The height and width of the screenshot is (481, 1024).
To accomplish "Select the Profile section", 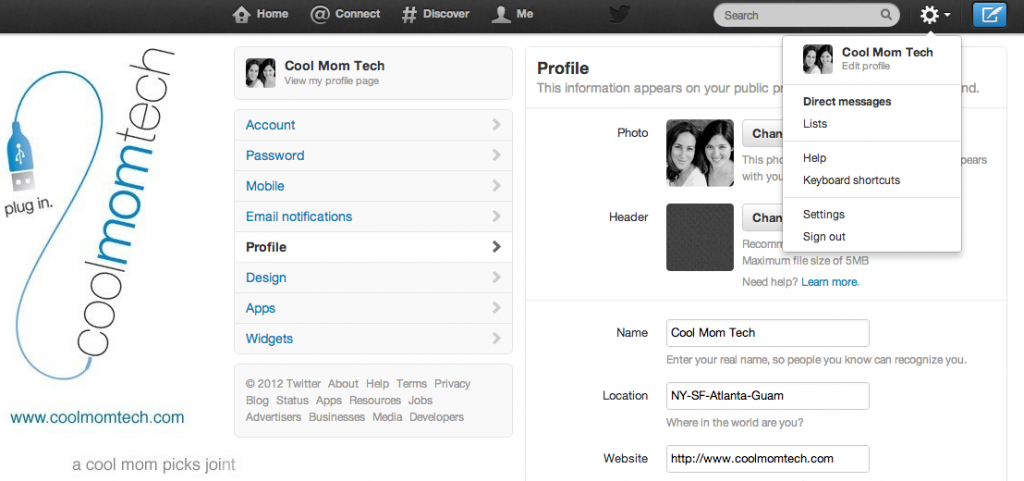I will [373, 247].
